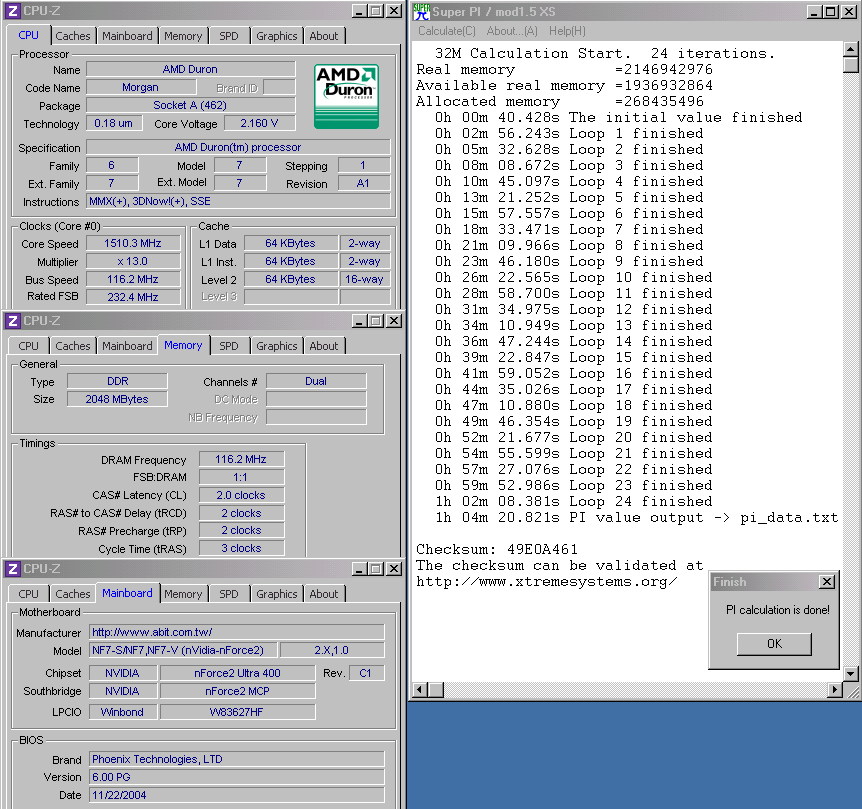Click the CPU-Z icon in top window title bar
The height and width of the screenshot is (809, 862).
13,10
